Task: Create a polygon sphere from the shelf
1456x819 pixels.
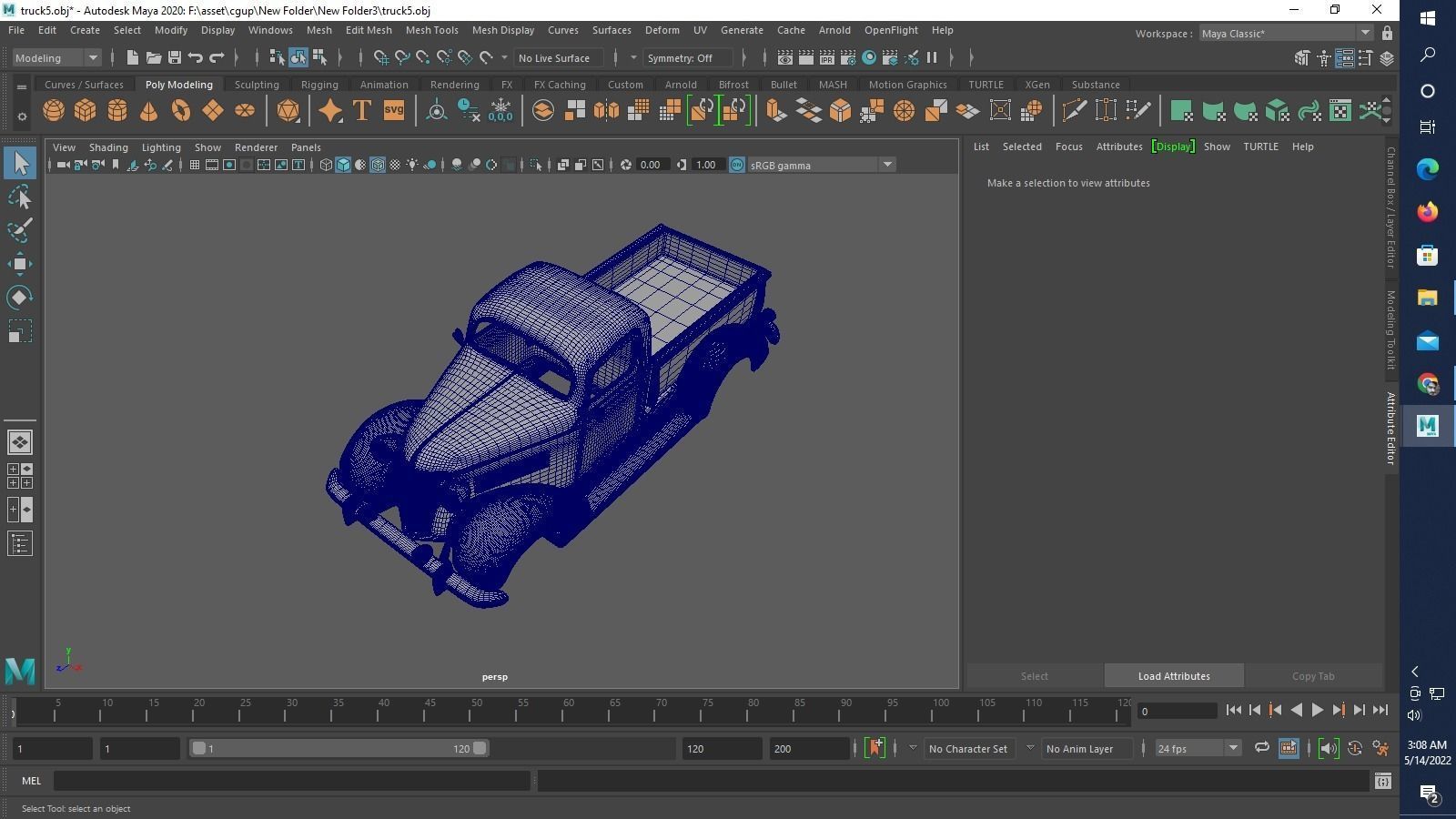Action: (54, 111)
